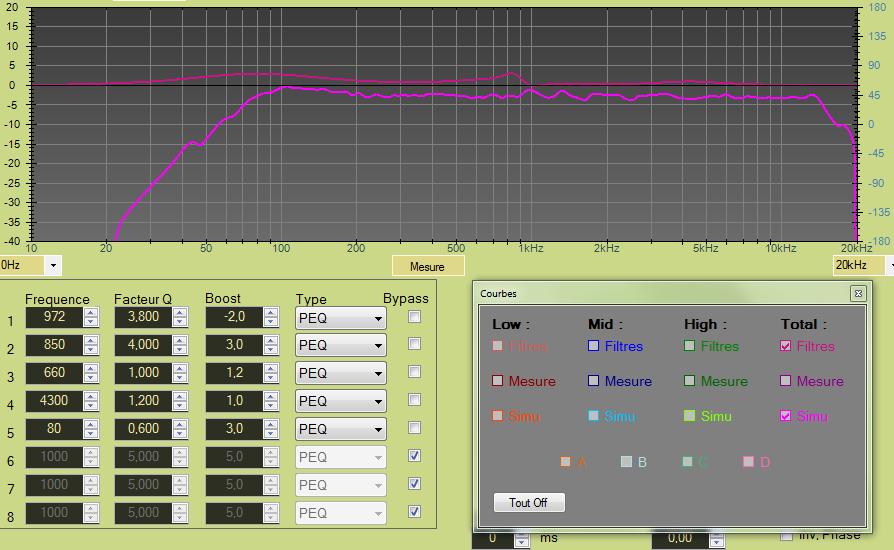This screenshot has width=894, height=550.
Task: Enable bypass for filter row 1
Action: tap(414, 317)
